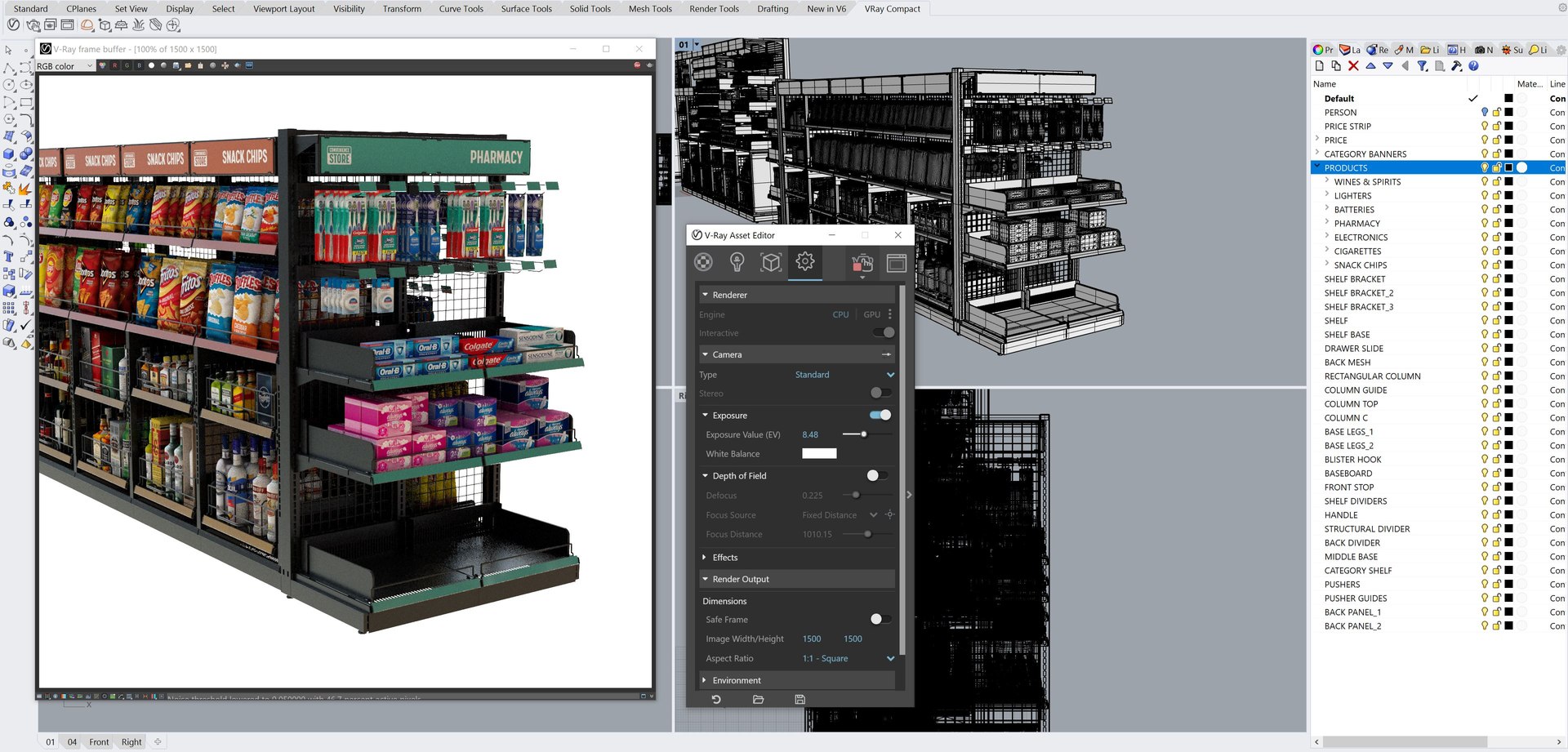Open Aspect Ratio dropdown
This screenshot has height=752, width=1568.
pos(848,659)
